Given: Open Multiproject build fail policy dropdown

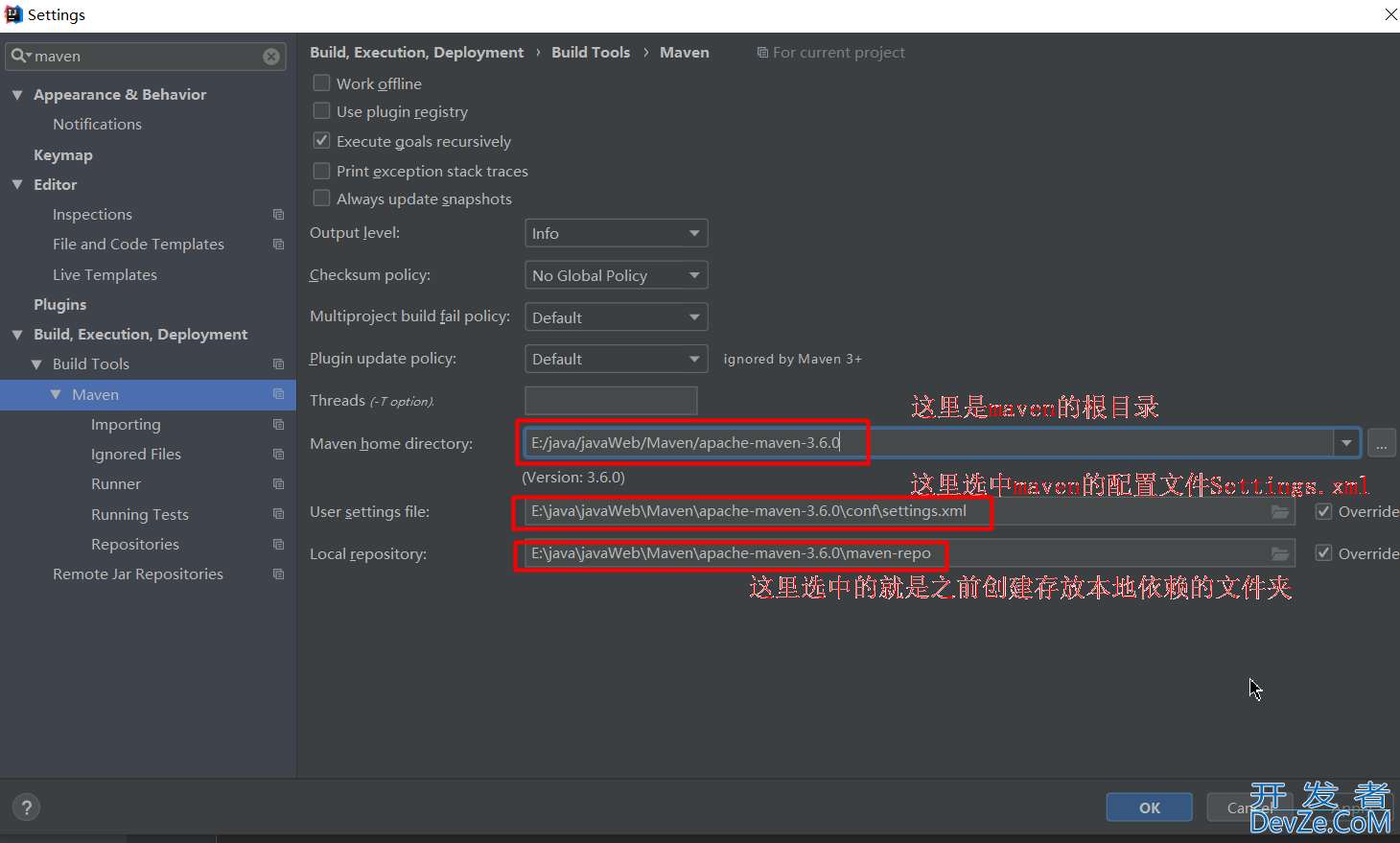Looking at the screenshot, I should (x=616, y=317).
